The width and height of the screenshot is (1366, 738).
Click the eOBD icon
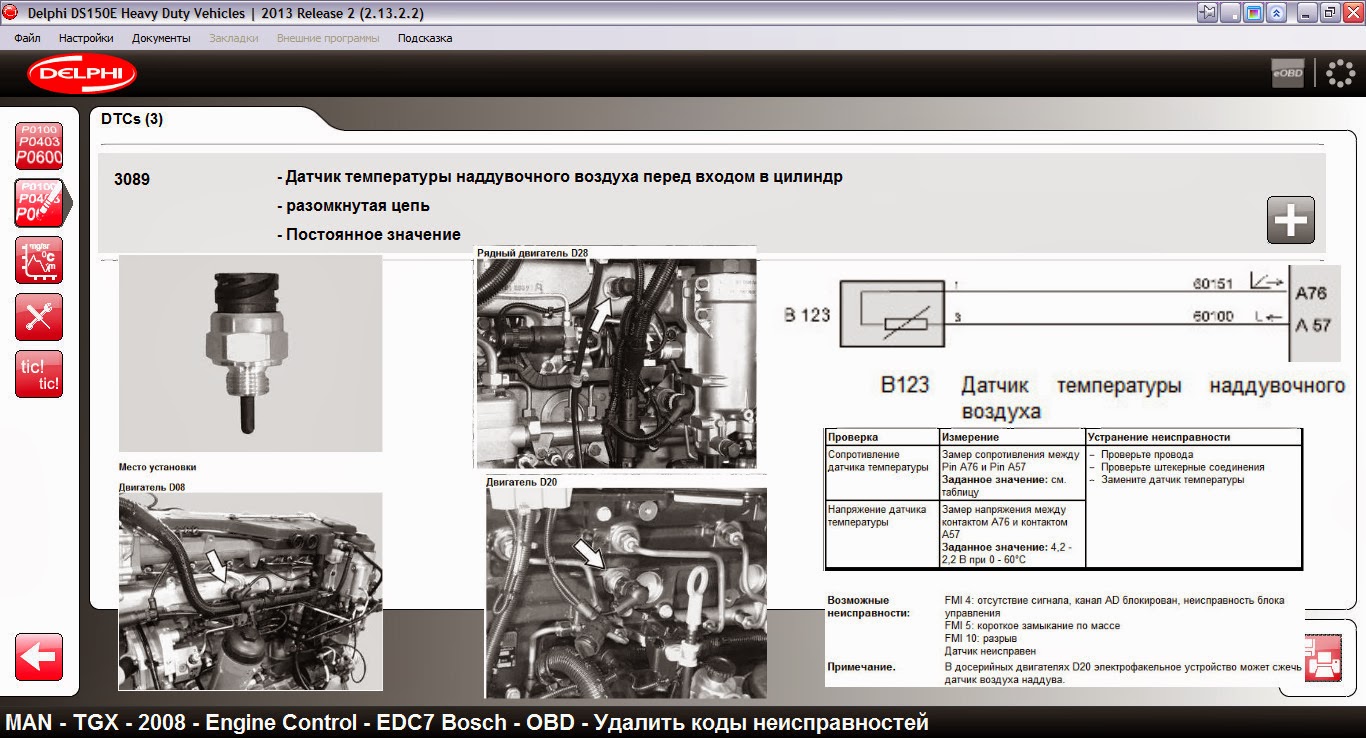(x=1287, y=74)
